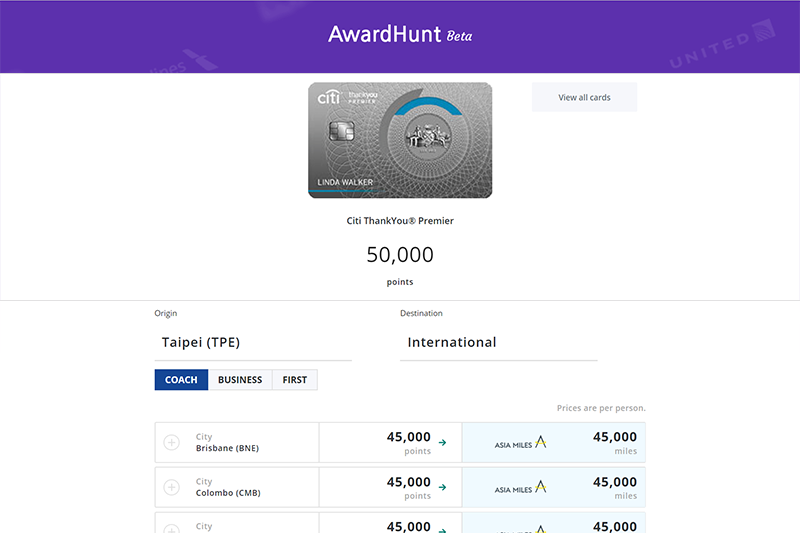Click the 45,000 miles value for Brisbane

point(615,437)
